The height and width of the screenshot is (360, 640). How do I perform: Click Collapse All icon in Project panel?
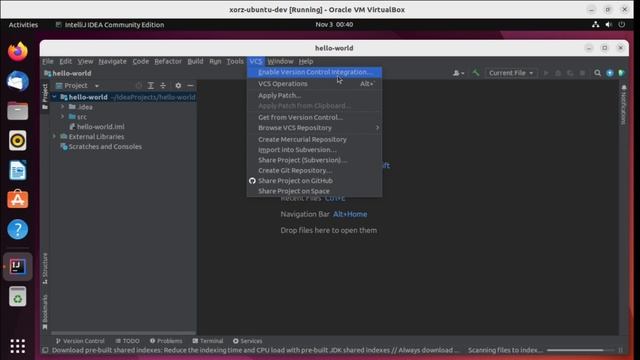(x=163, y=86)
